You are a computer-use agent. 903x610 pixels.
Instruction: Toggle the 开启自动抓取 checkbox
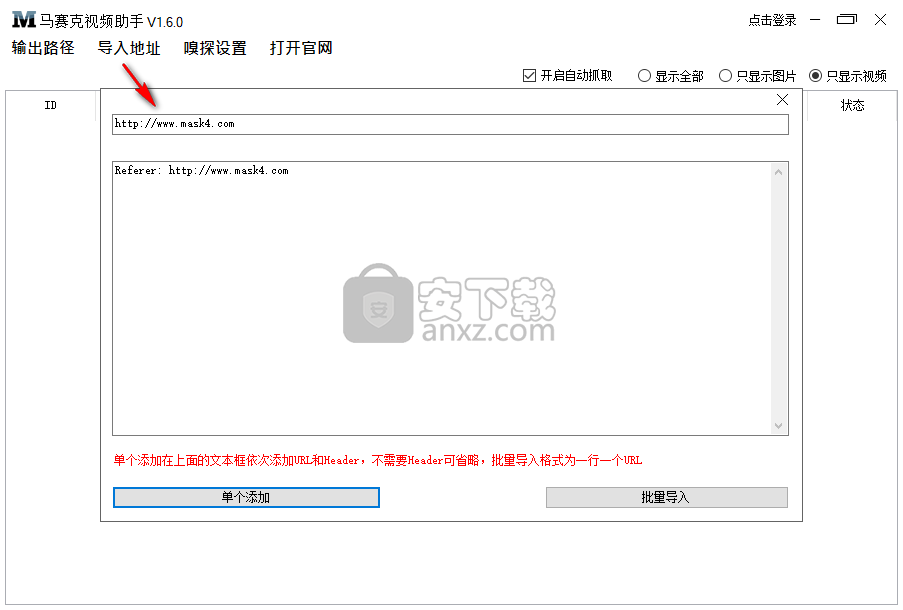click(530, 76)
